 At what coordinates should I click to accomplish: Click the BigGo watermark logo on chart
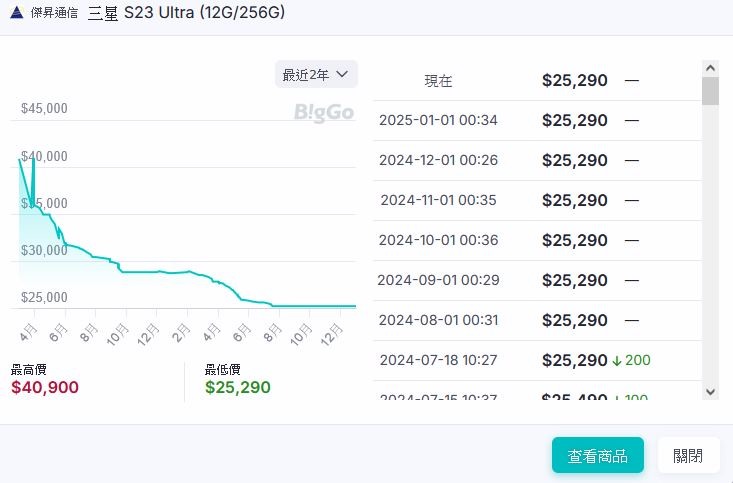click(x=324, y=113)
